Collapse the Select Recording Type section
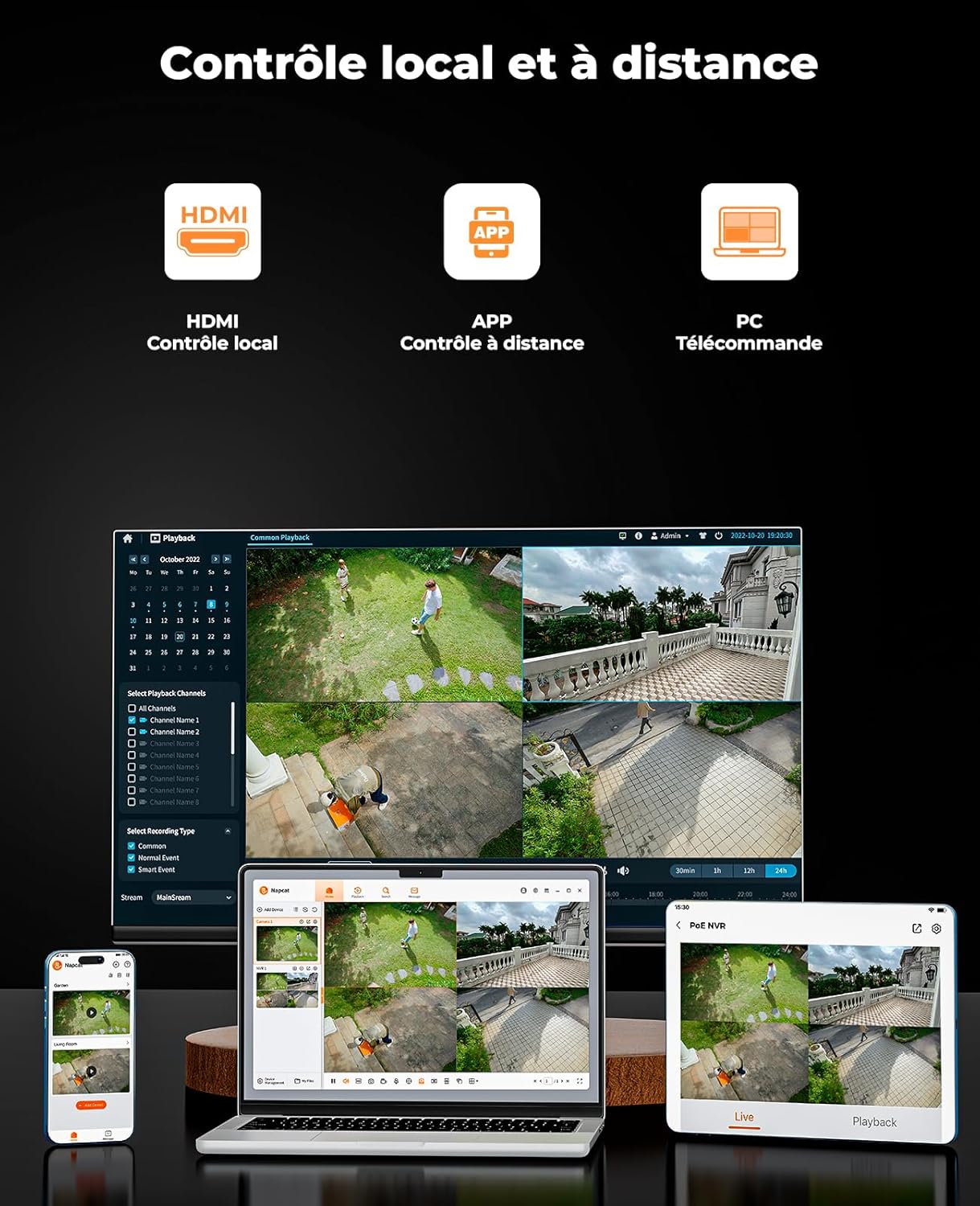The image size is (980, 1206). tap(228, 831)
